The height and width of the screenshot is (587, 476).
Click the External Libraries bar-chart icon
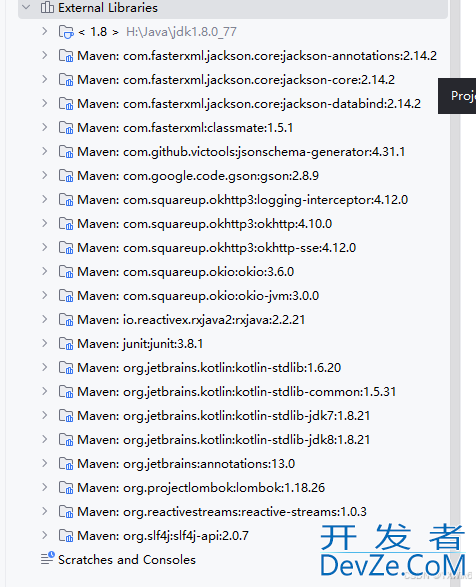pyautogui.click(x=47, y=7)
